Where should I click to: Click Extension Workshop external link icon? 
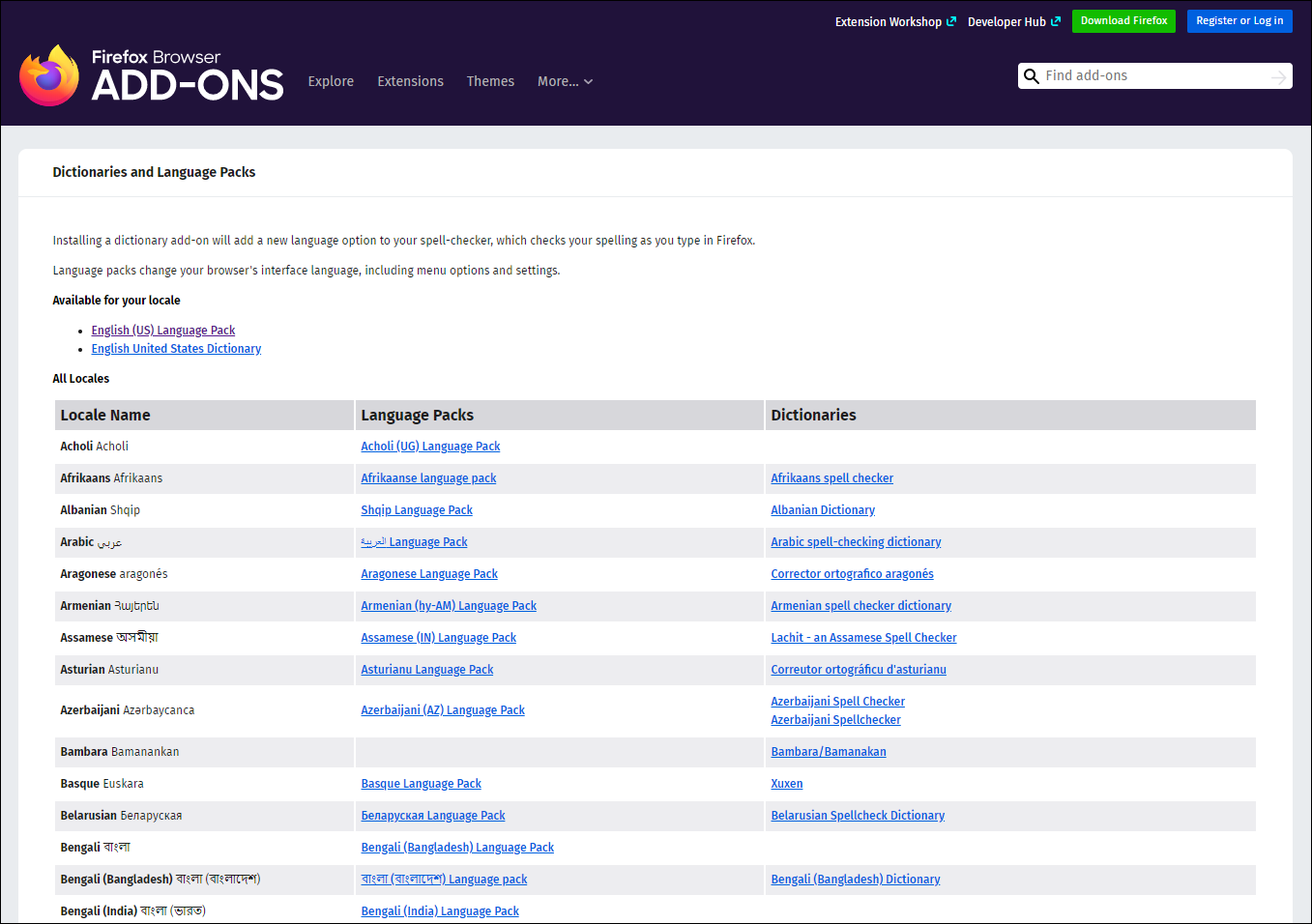coord(951,21)
